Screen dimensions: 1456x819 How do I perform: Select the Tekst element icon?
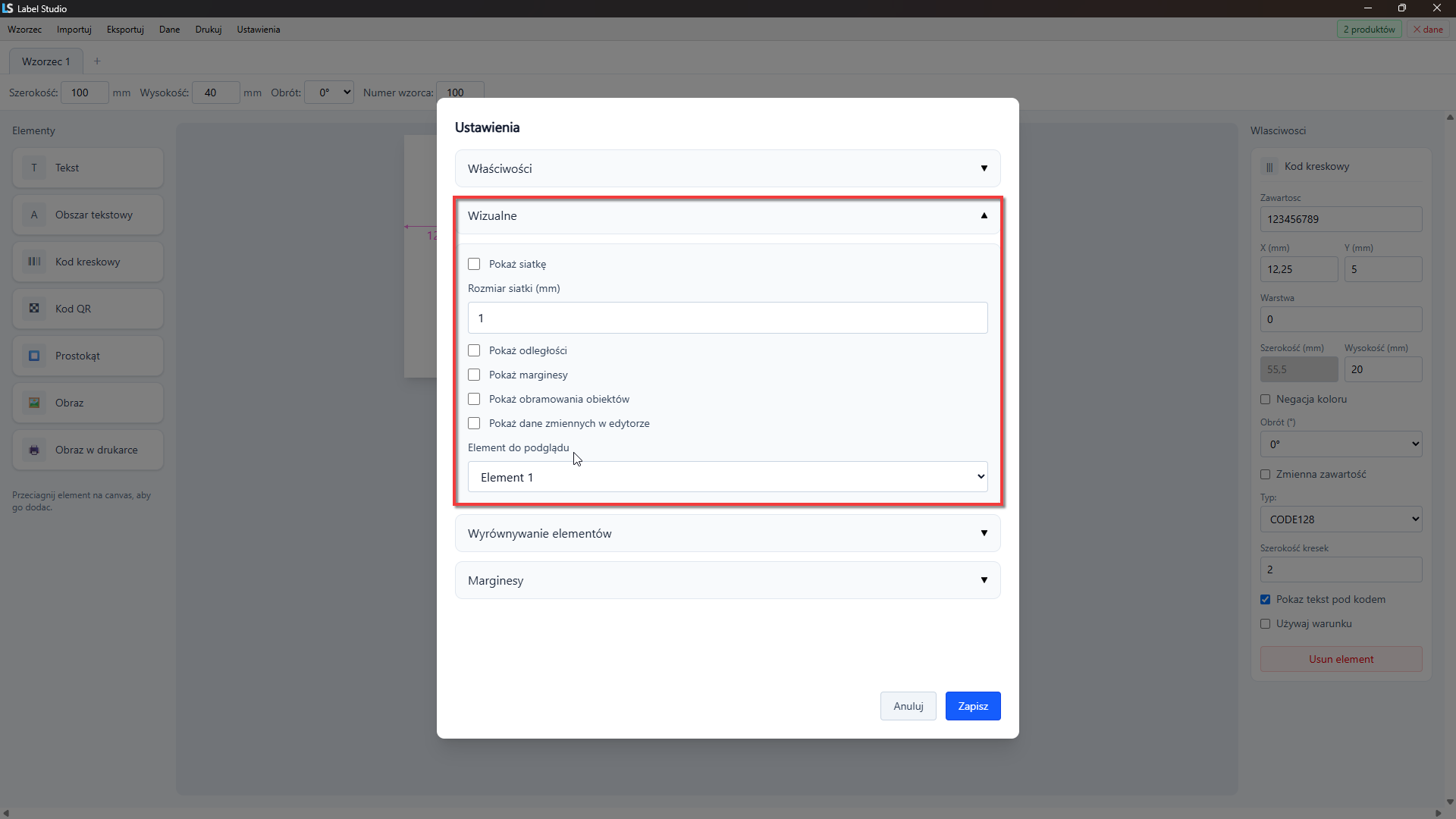[x=34, y=168]
